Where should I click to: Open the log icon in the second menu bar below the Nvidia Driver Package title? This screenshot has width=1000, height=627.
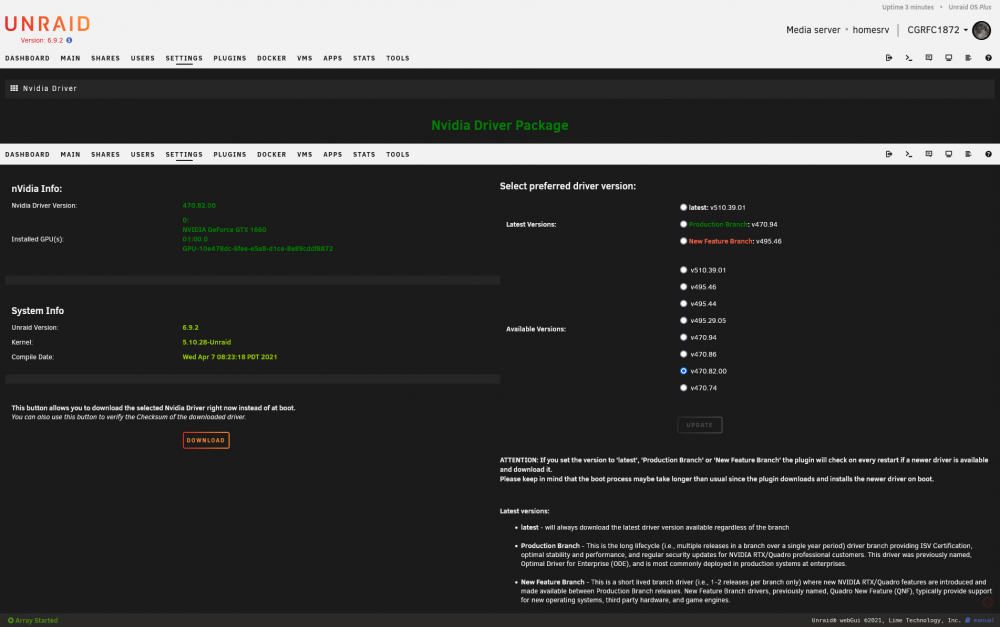click(x=968, y=154)
